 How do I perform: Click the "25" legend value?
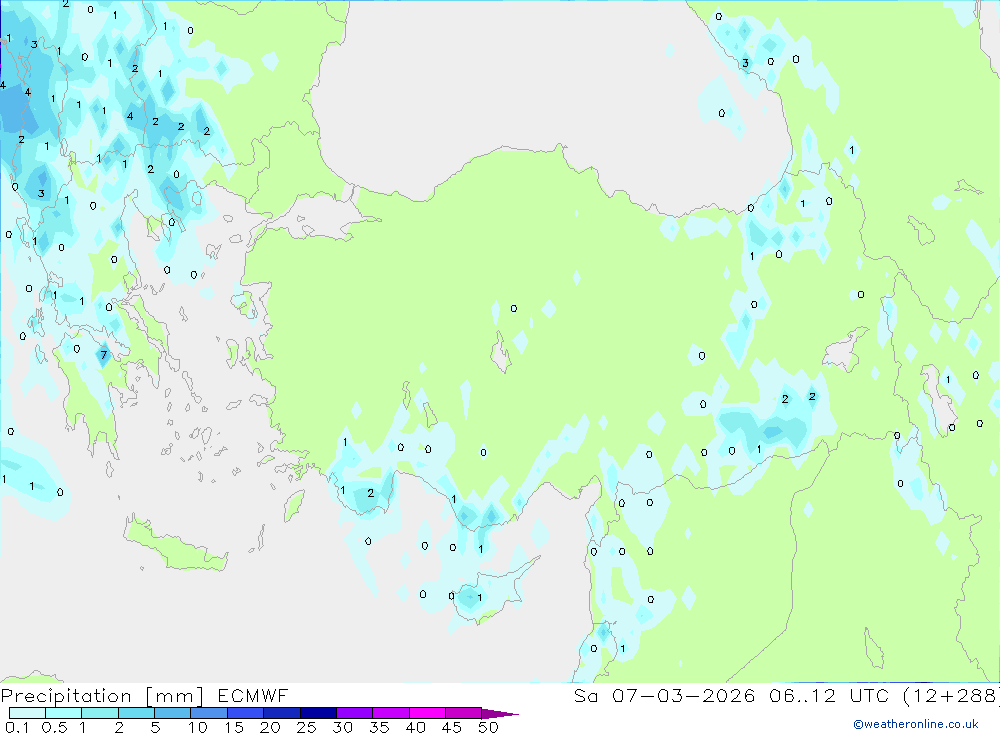(x=307, y=727)
